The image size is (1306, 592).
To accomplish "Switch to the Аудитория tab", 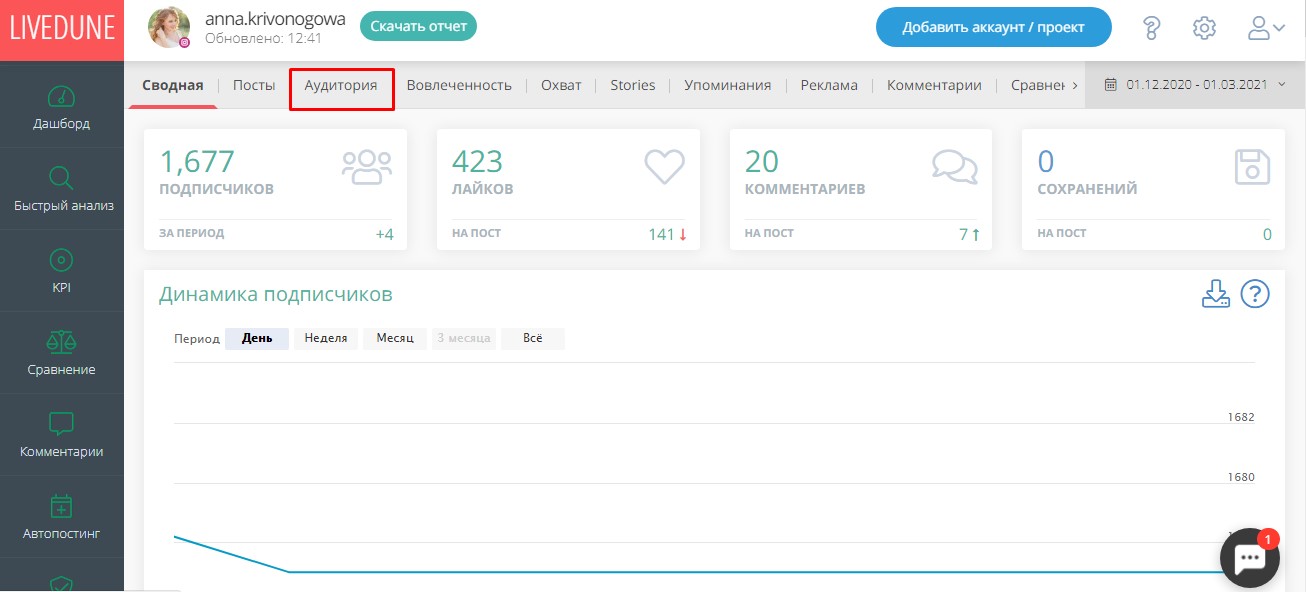I will click(x=341, y=85).
